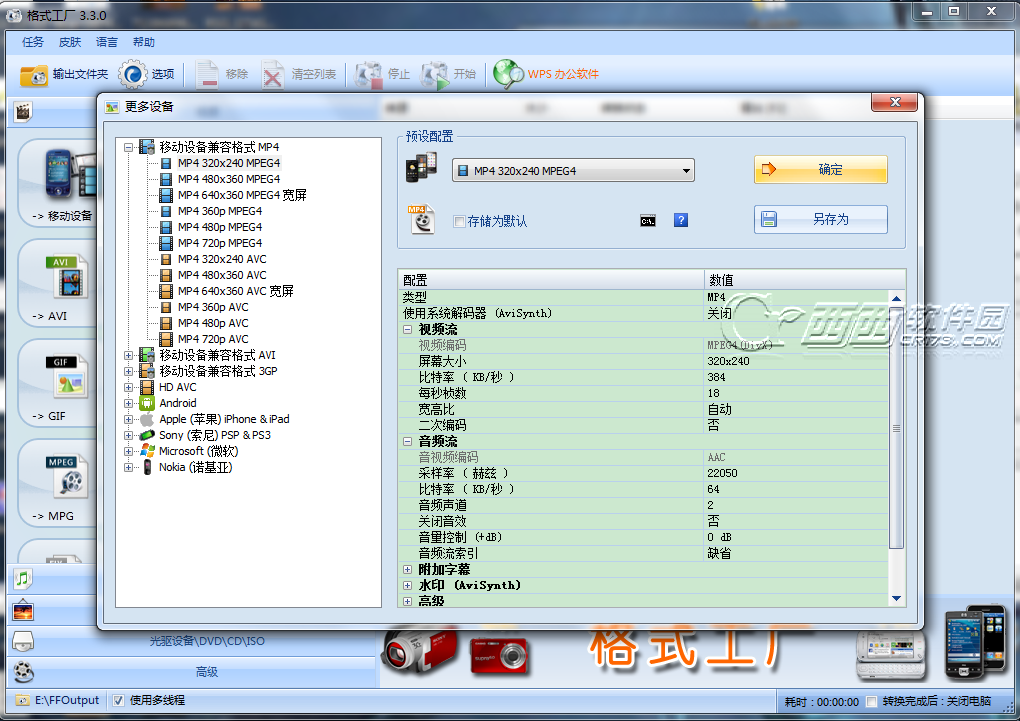This screenshot has height=721, width=1020.
Task: Open the video category film icon in sidebar
Action: (23, 112)
